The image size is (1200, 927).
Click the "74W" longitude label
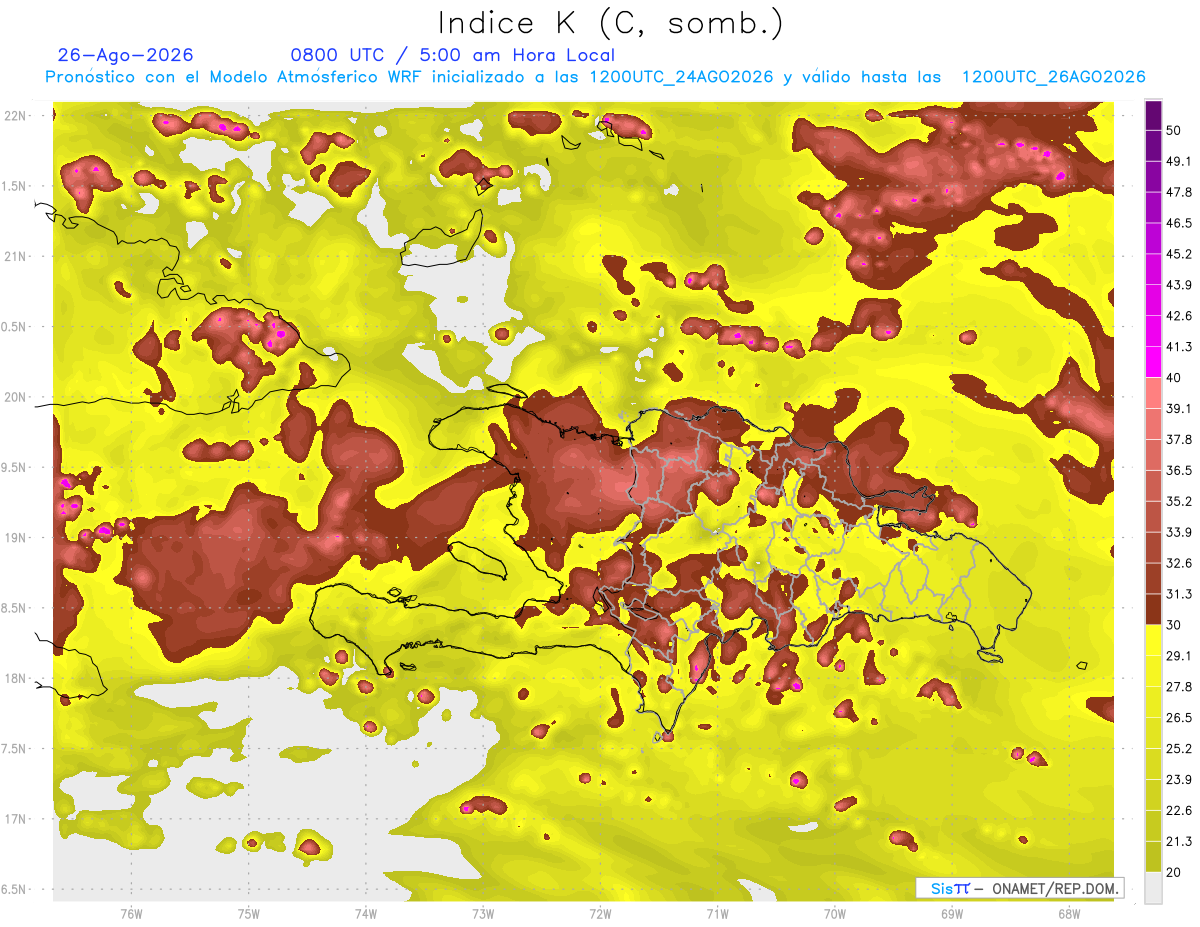(x=366, y=914)
